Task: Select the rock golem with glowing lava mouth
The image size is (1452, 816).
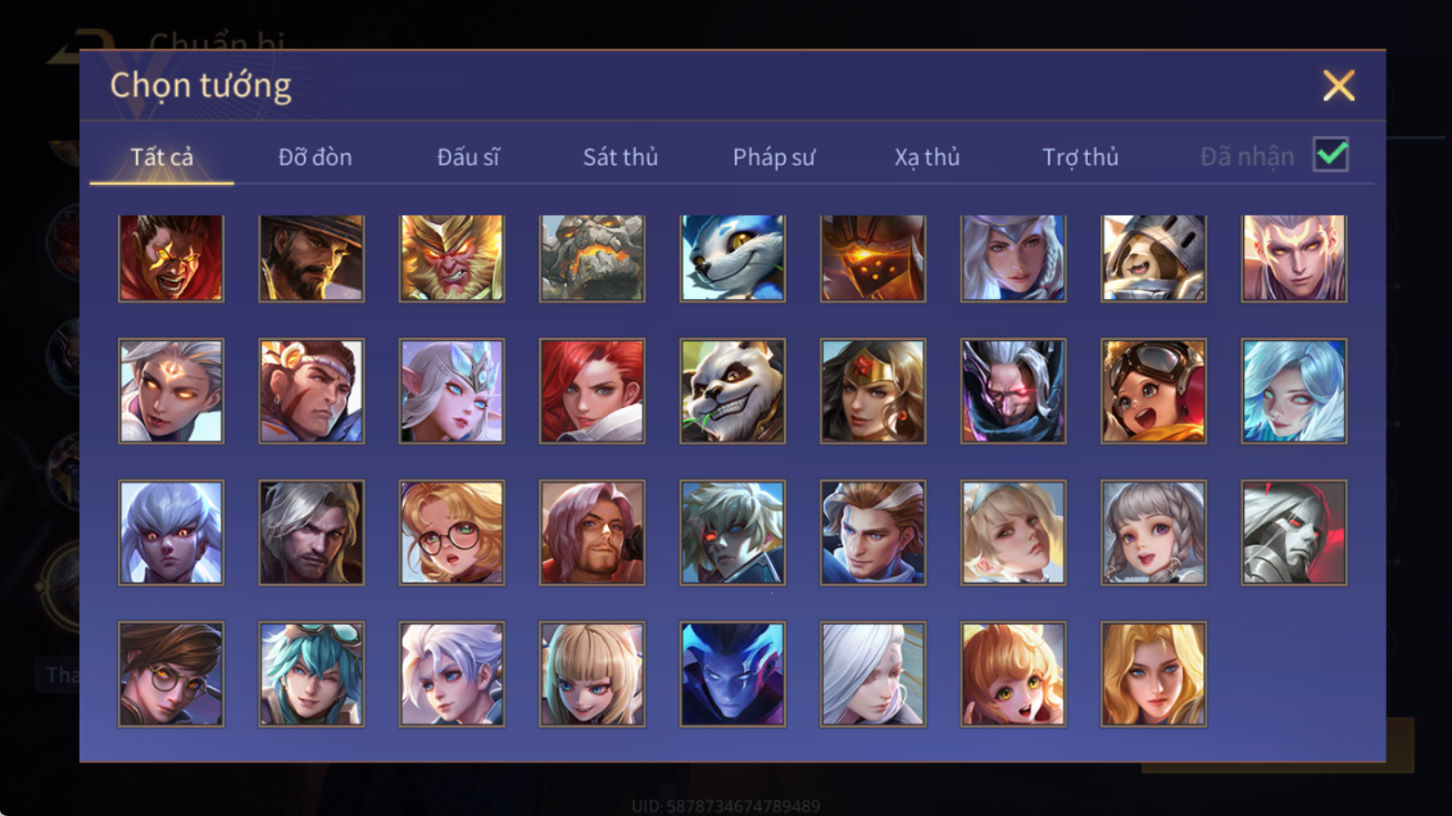Action: click(592, 258)
